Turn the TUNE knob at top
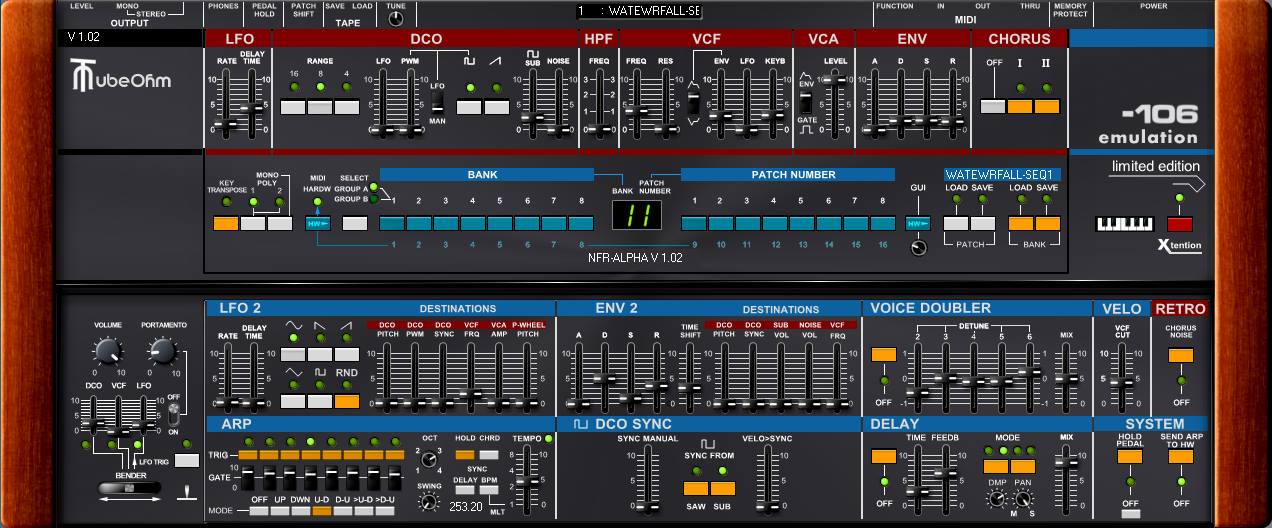Image resolution: width=1272 pixels, height=528 pixels. 396,18
